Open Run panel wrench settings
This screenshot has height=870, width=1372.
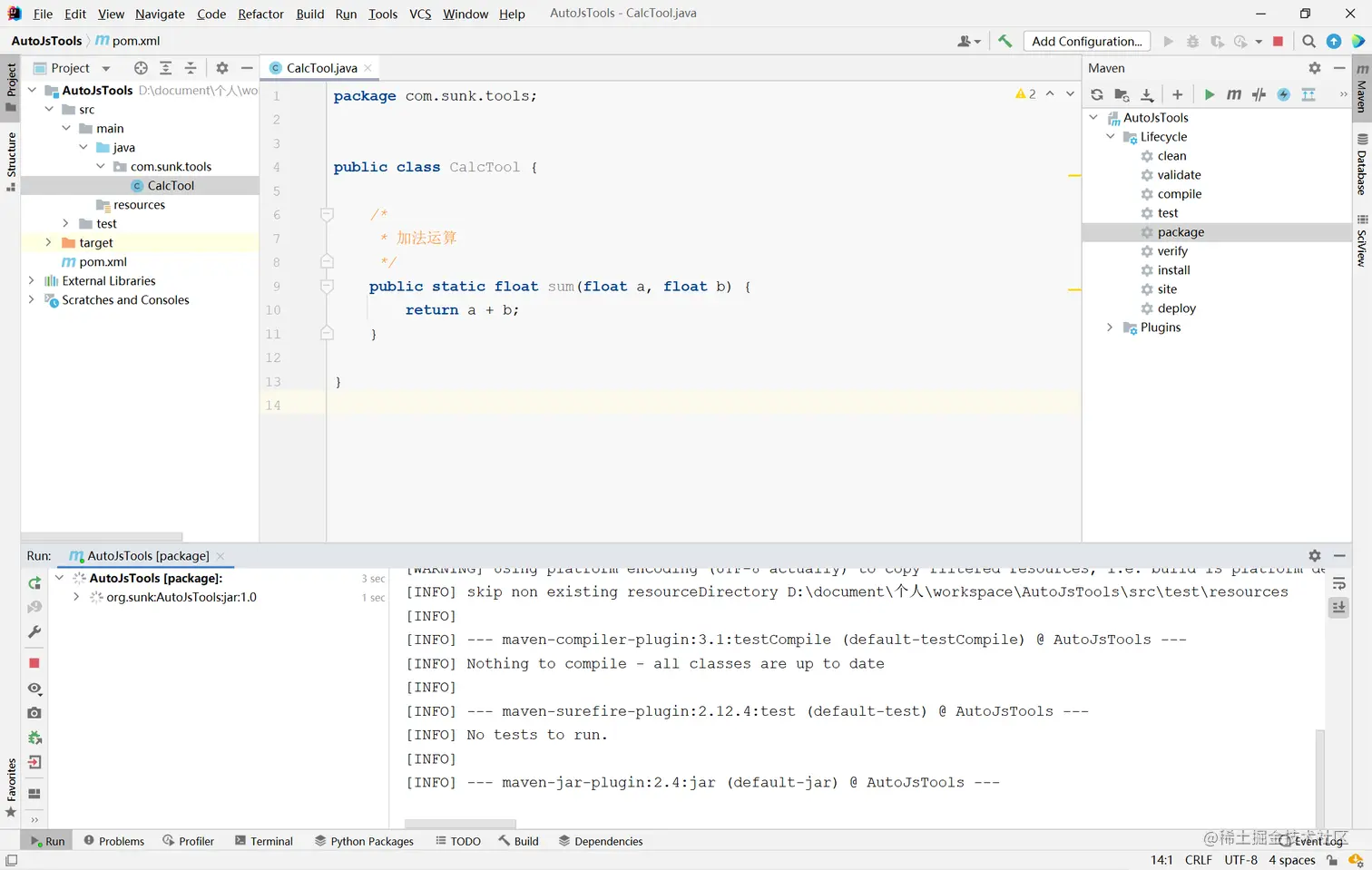(x=34, y=631)
